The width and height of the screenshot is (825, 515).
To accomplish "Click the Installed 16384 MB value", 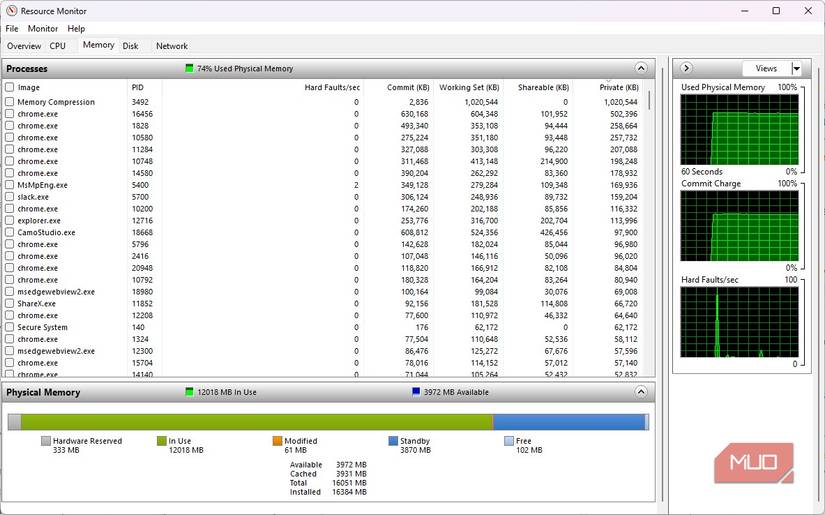I will click(349, 492).
